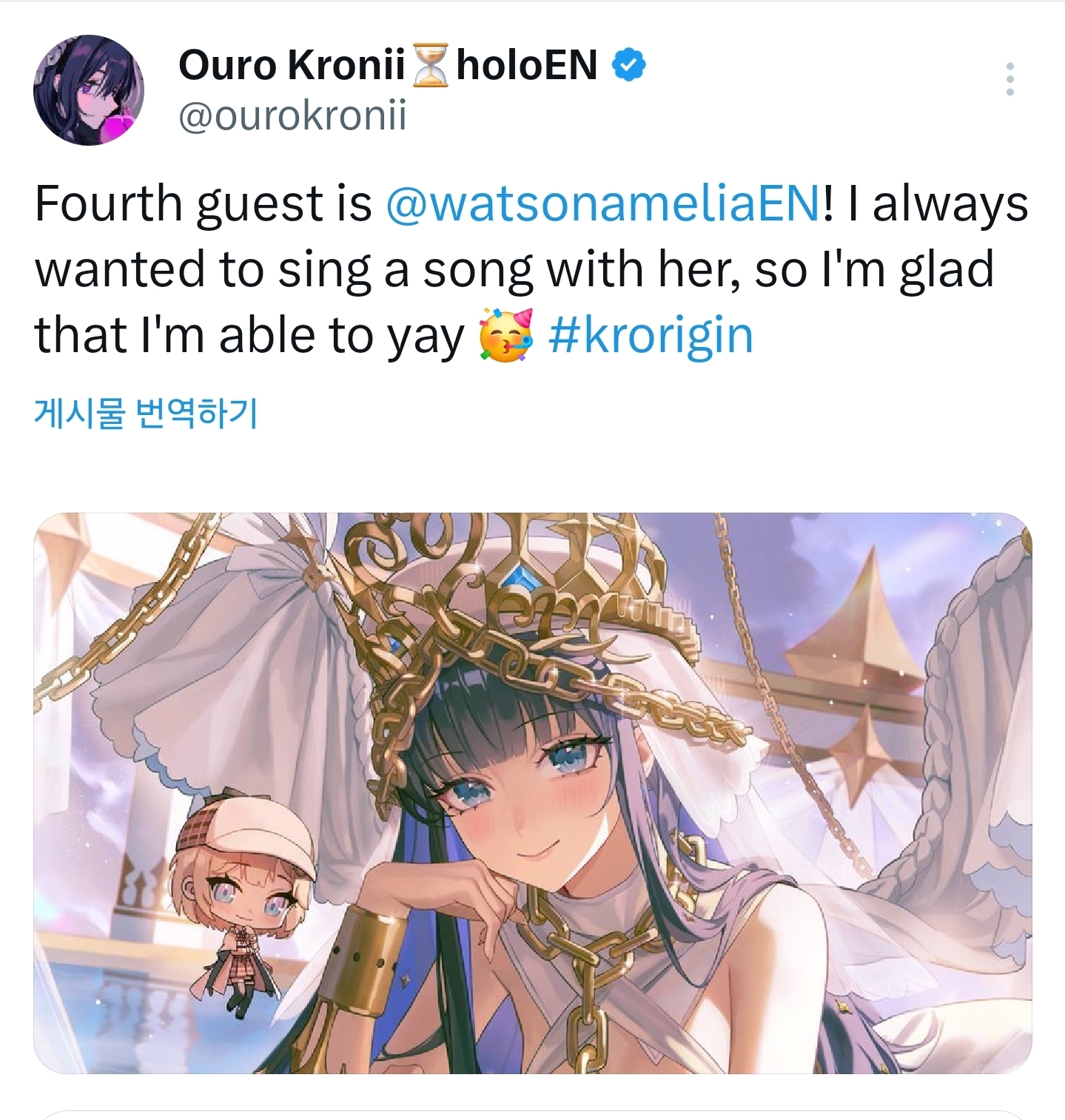1065x1120 pixels.
Task: Click the hourglass emoji in display name
Action: 429,65
